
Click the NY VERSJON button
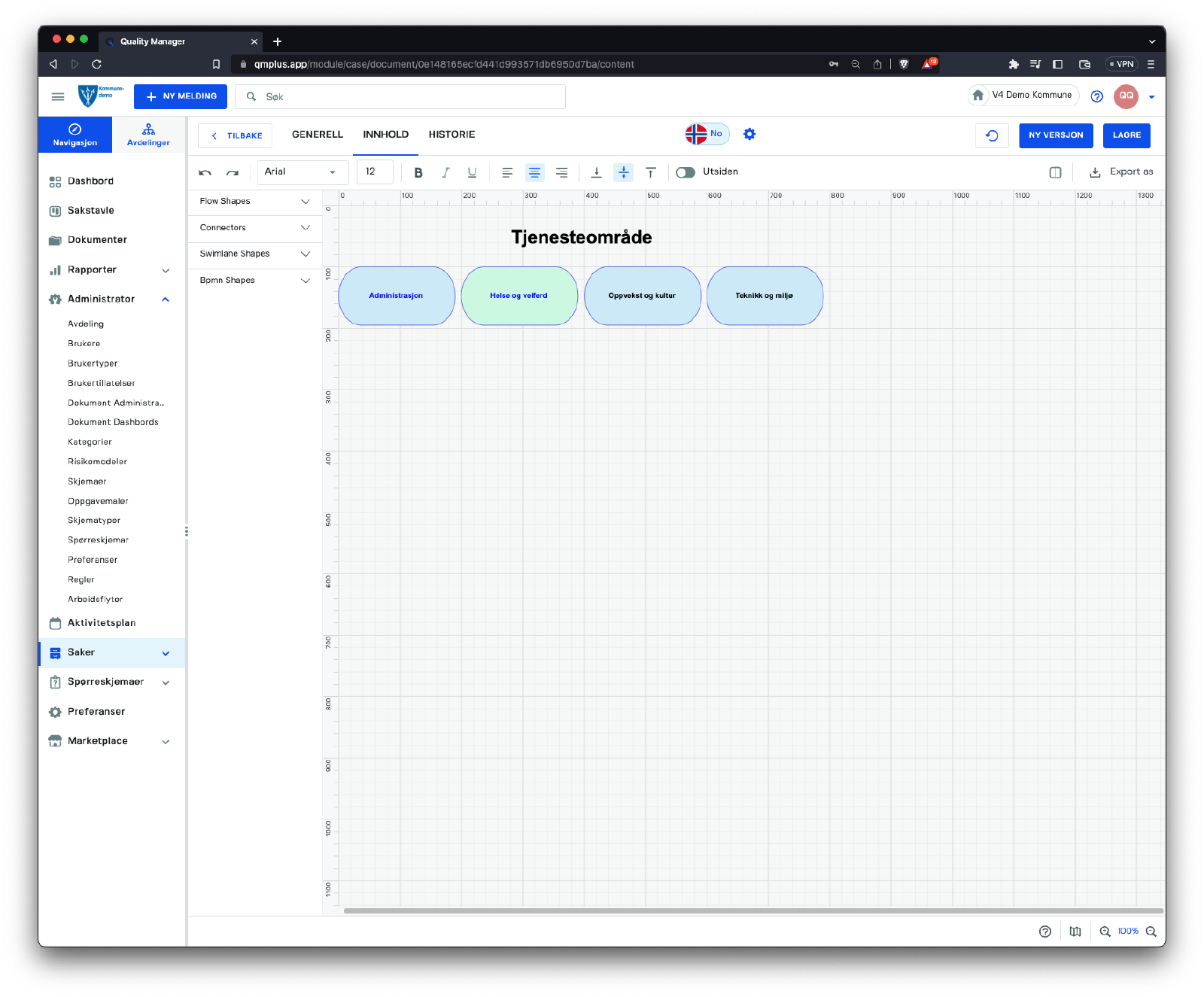coord(1056,135)
